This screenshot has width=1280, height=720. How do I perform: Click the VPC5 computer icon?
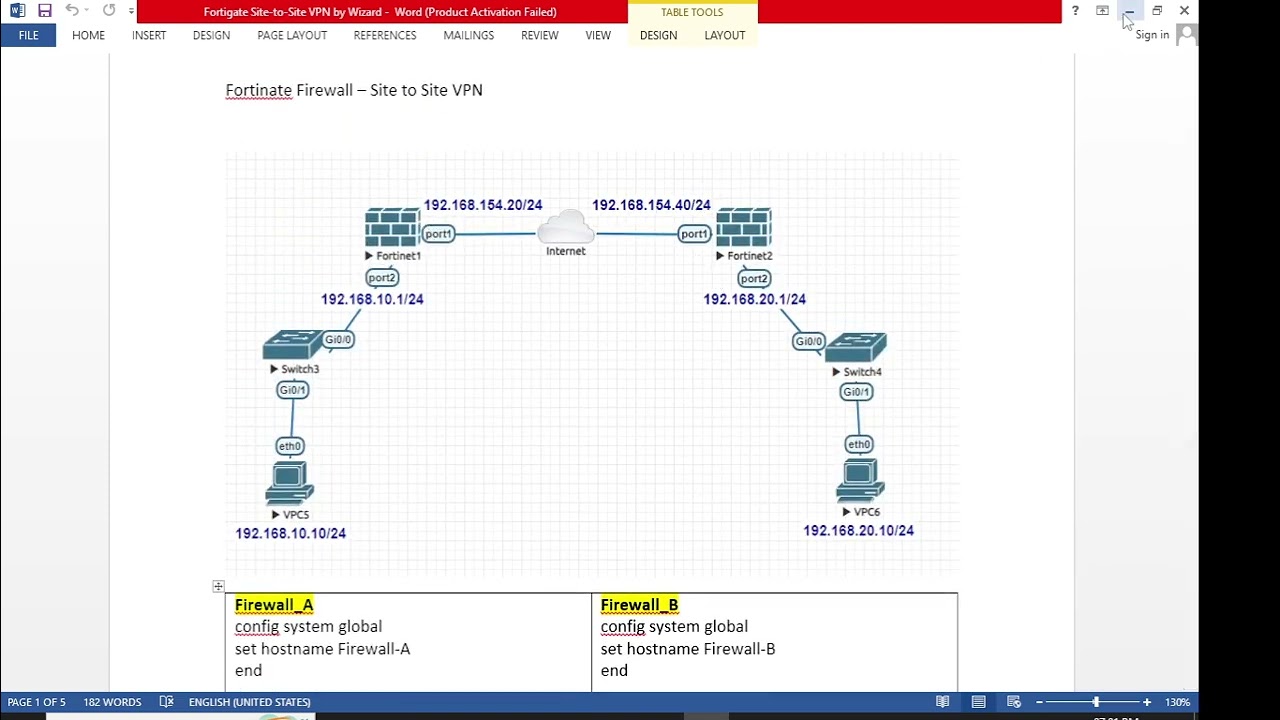[290, 484]
